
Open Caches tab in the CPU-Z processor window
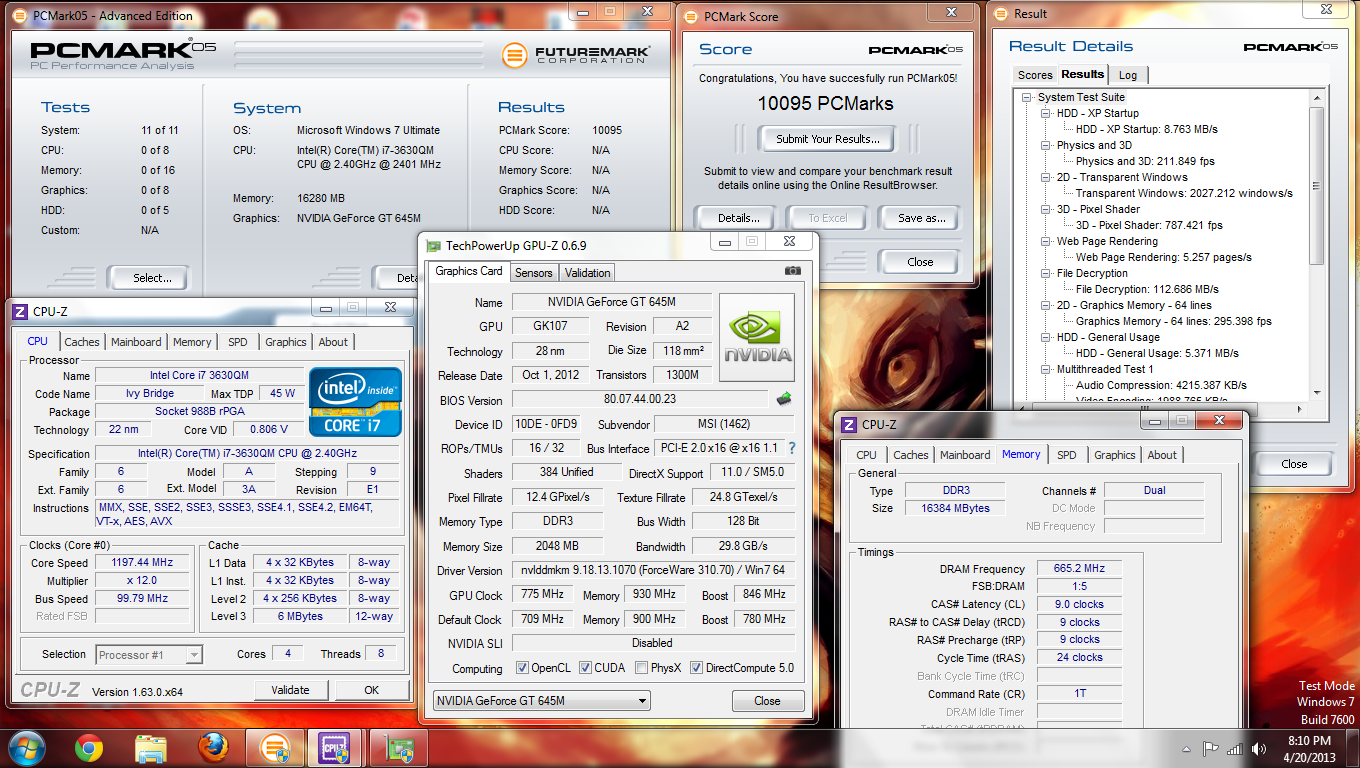[82, 342]
